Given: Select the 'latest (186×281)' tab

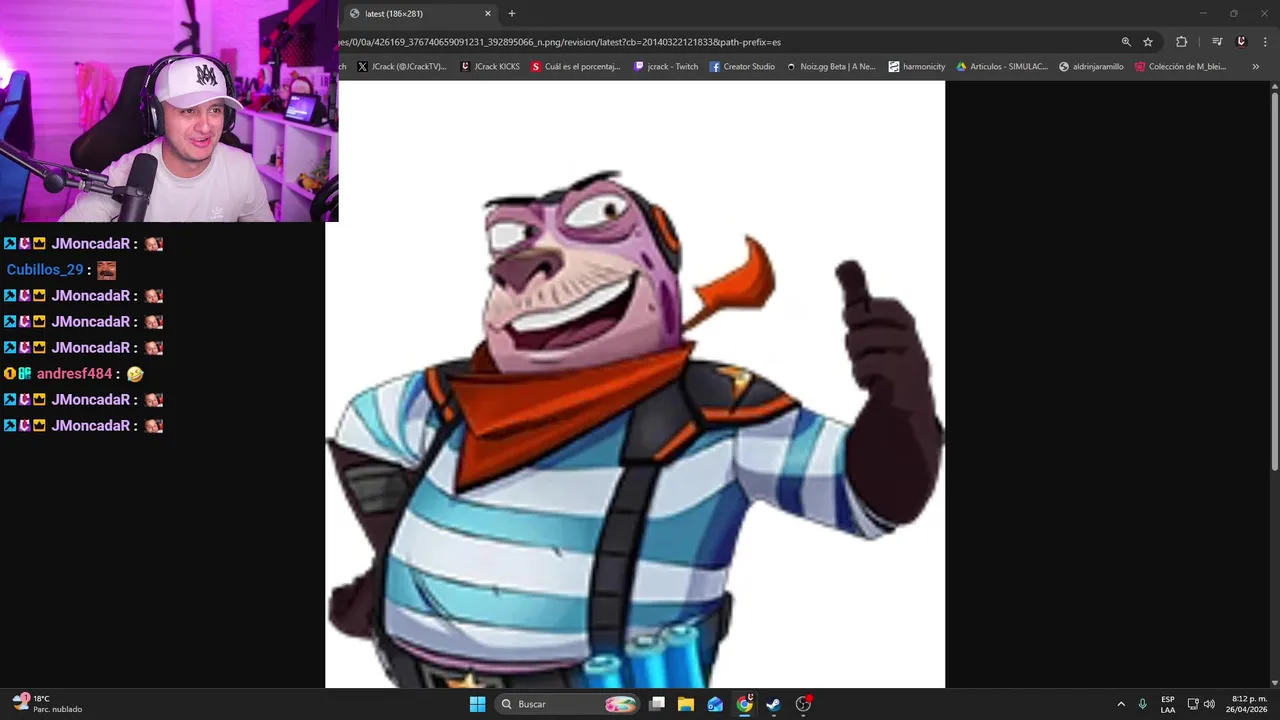Looking at the screenshot, I should 420,14.
